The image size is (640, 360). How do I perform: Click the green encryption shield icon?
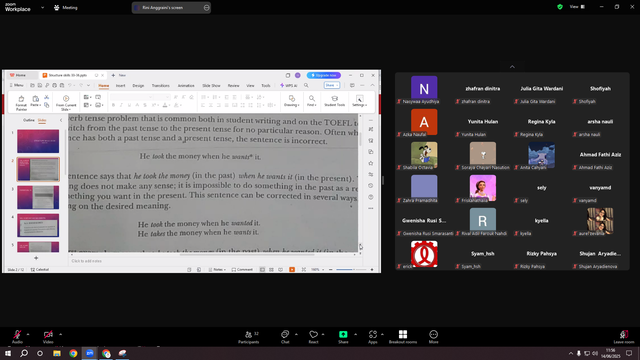[560, 7]
